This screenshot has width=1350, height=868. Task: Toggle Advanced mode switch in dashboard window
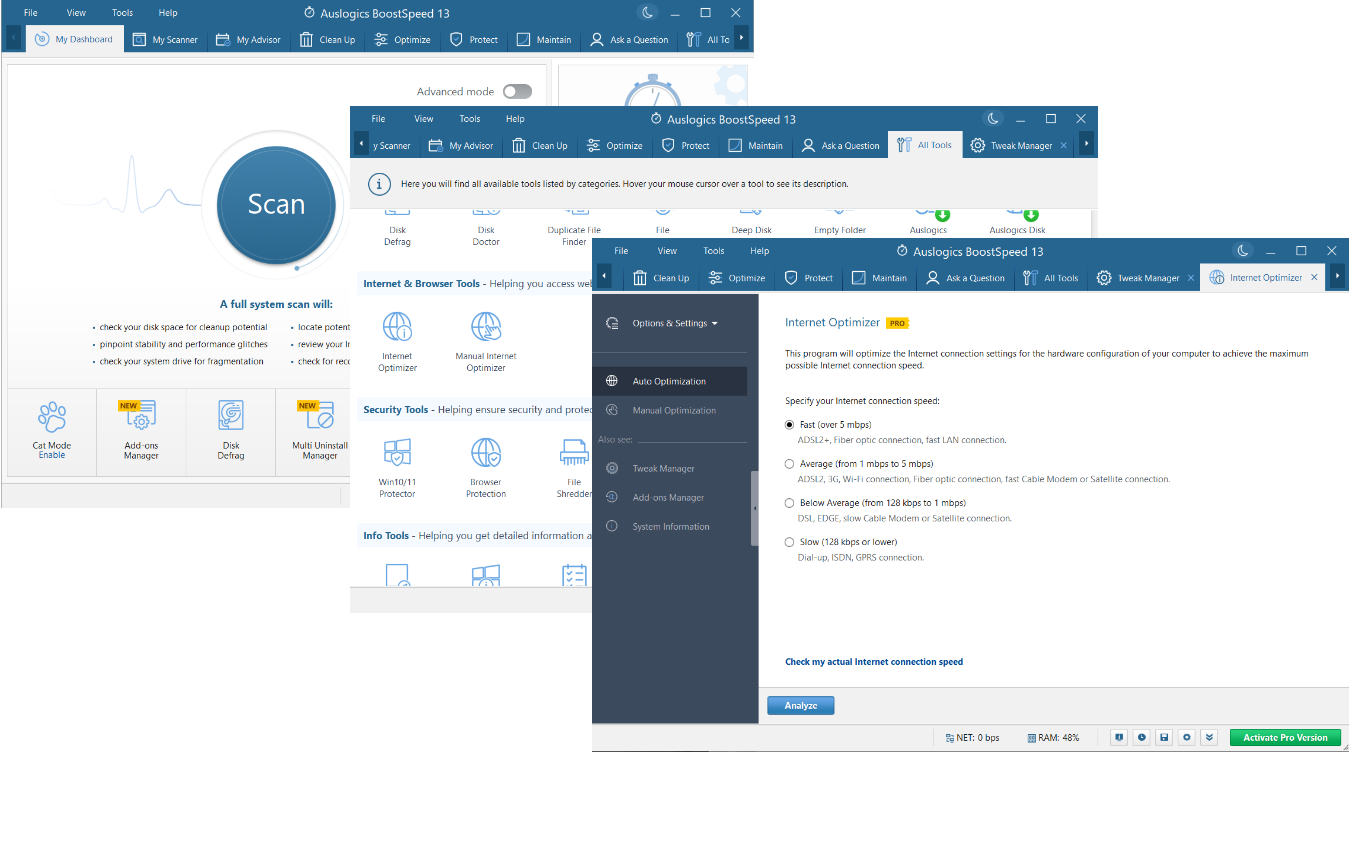pyautogui.click(x=517, y=91)
